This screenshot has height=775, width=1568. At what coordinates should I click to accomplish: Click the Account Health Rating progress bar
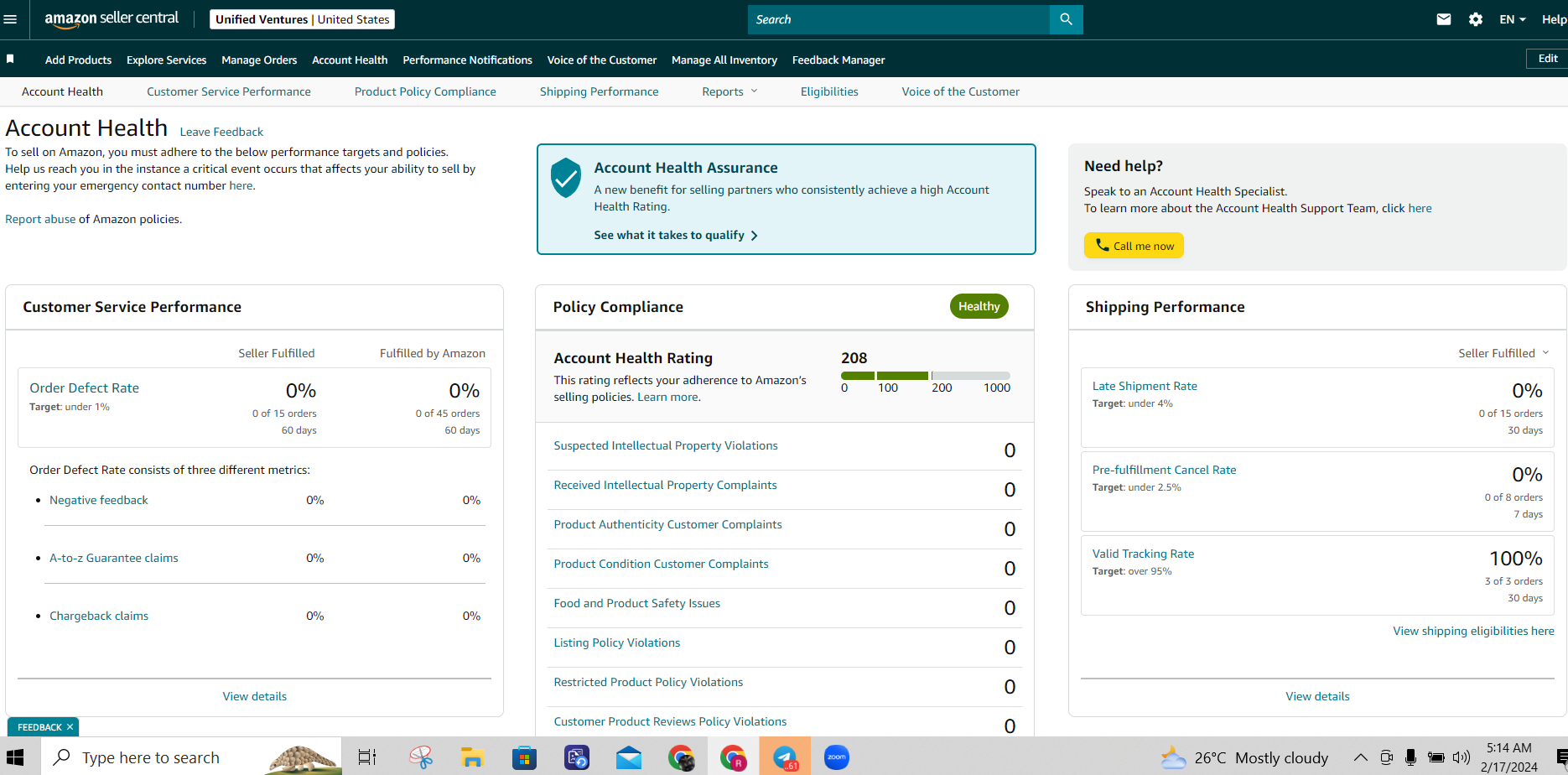pos(925,376)
